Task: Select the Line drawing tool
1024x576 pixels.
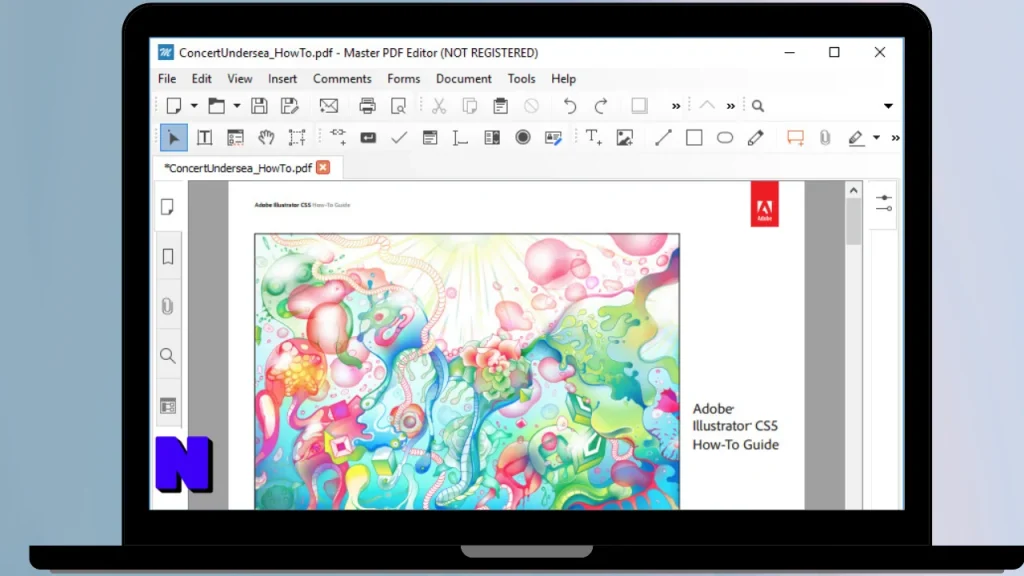Action: pyautogui.click(x=663, y=138)
